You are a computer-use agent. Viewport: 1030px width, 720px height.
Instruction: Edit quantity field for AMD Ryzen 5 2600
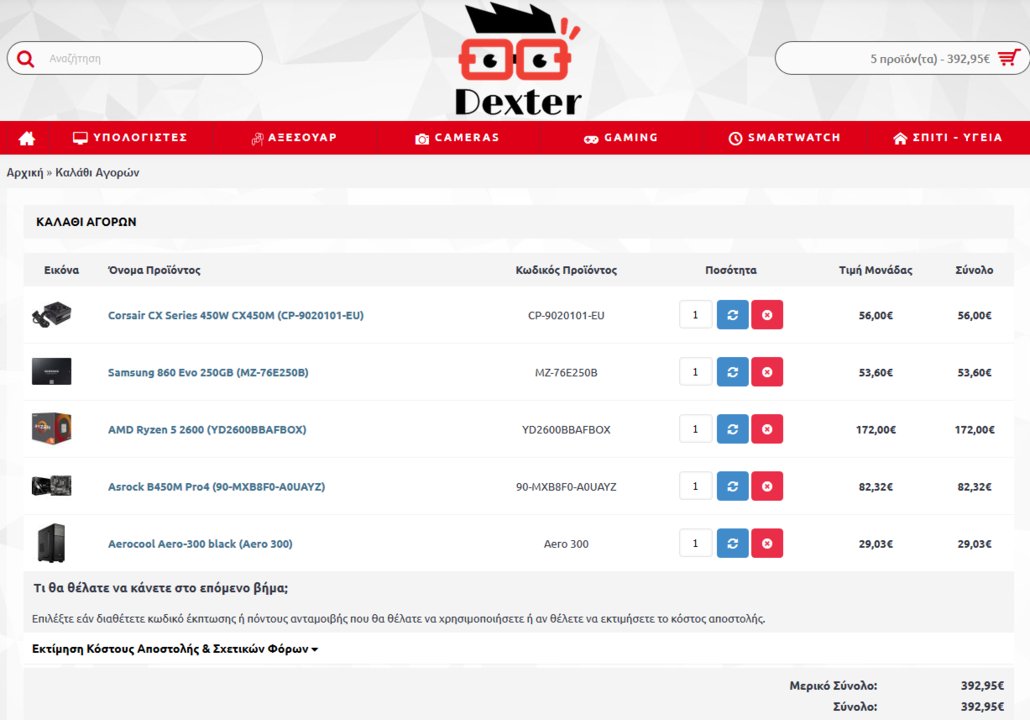point(696,429)
